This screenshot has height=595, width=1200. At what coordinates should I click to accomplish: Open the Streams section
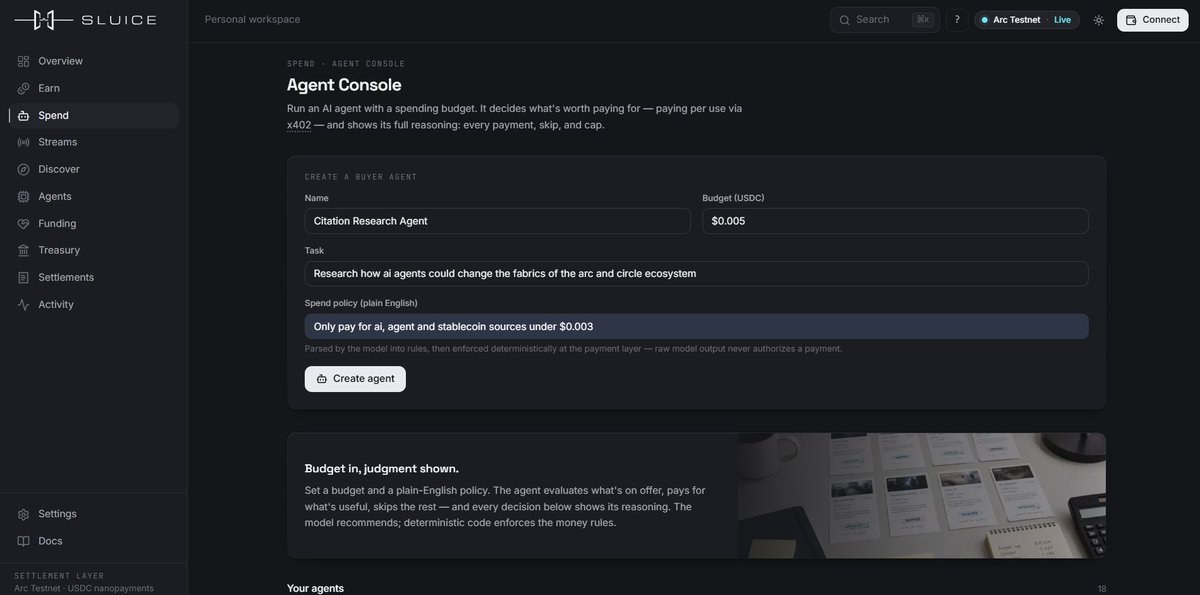click(x=94, y=142)
